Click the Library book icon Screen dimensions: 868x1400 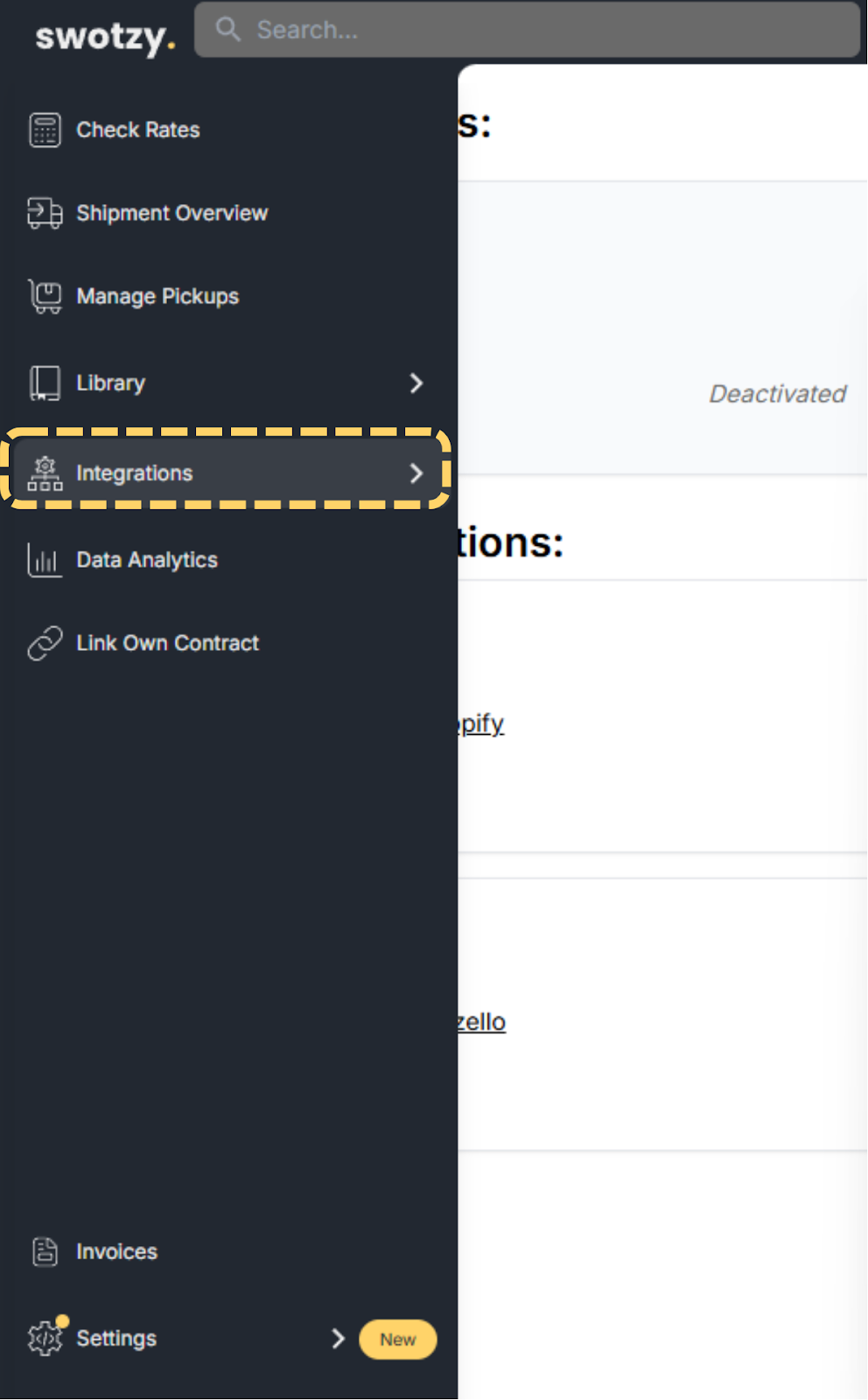coord(45,383)
